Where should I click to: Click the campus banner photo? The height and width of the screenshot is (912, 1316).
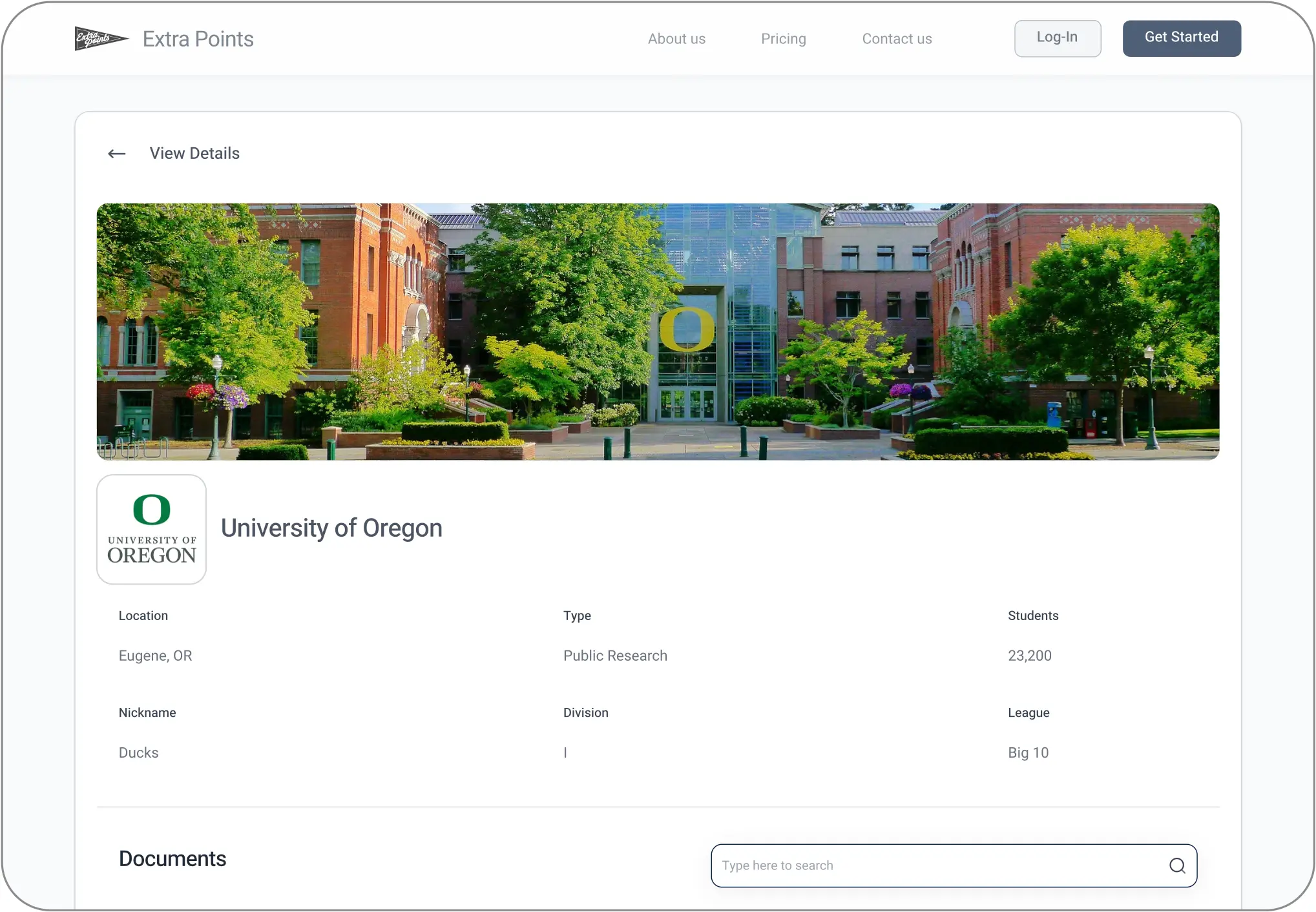(658, 331)
